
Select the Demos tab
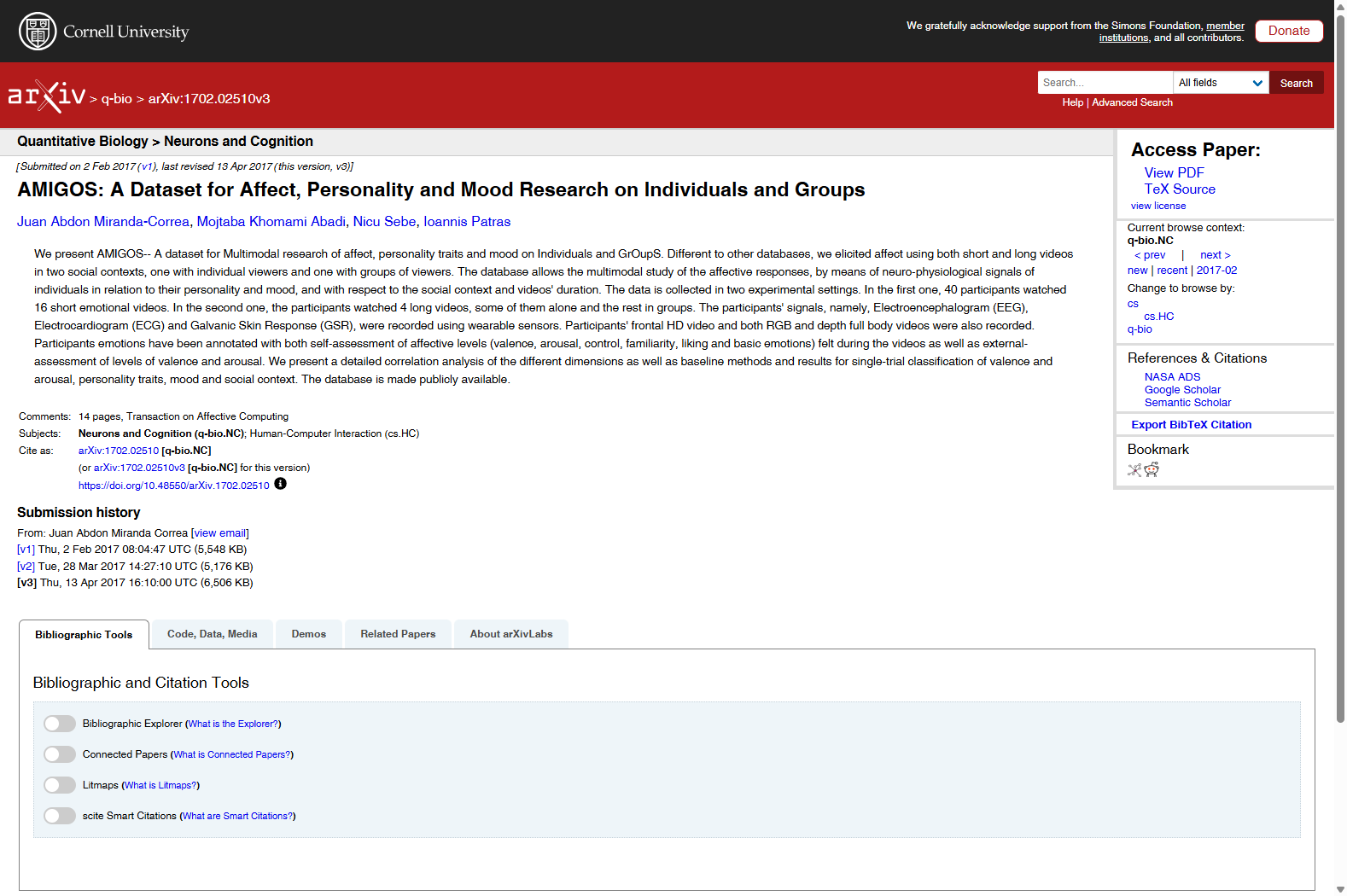click(308, 634)
